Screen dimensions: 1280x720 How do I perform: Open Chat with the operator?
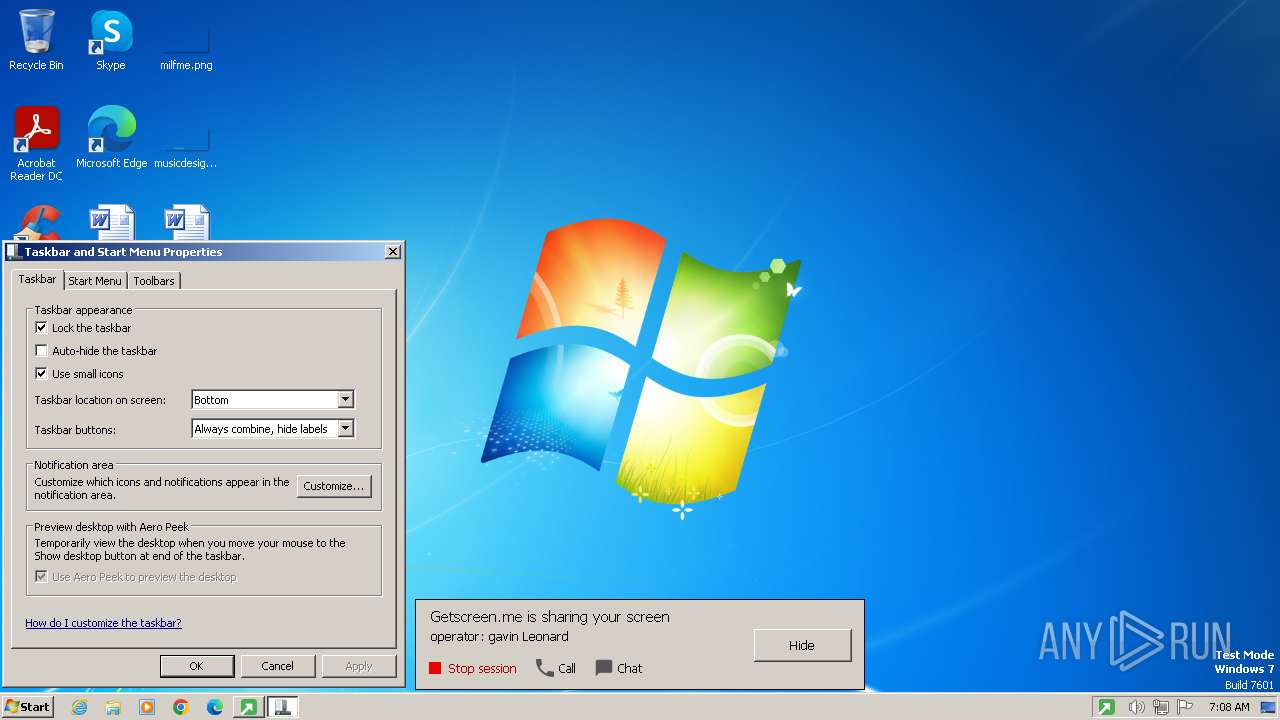619,669
